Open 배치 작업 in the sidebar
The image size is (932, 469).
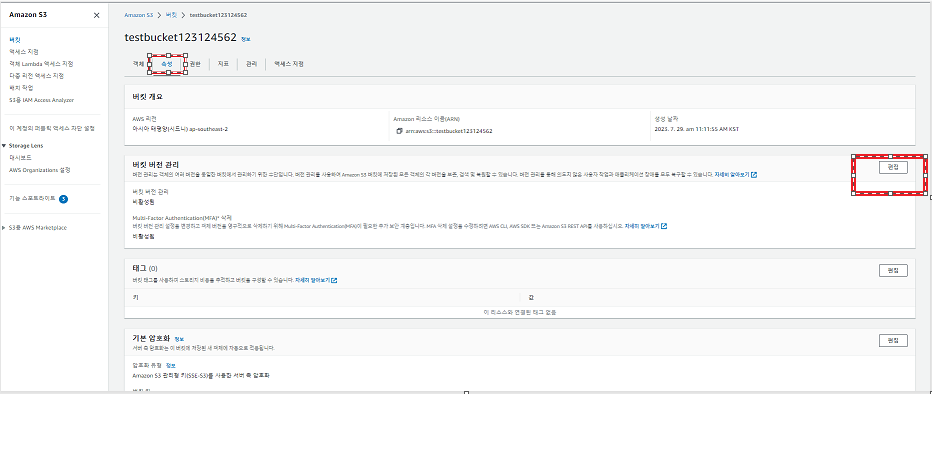coord(21,87)
